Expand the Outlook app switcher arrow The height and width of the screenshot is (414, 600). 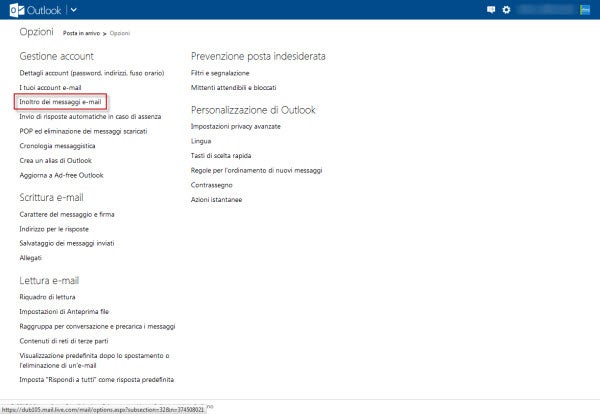pyautogui.click(x=73, y=10)
